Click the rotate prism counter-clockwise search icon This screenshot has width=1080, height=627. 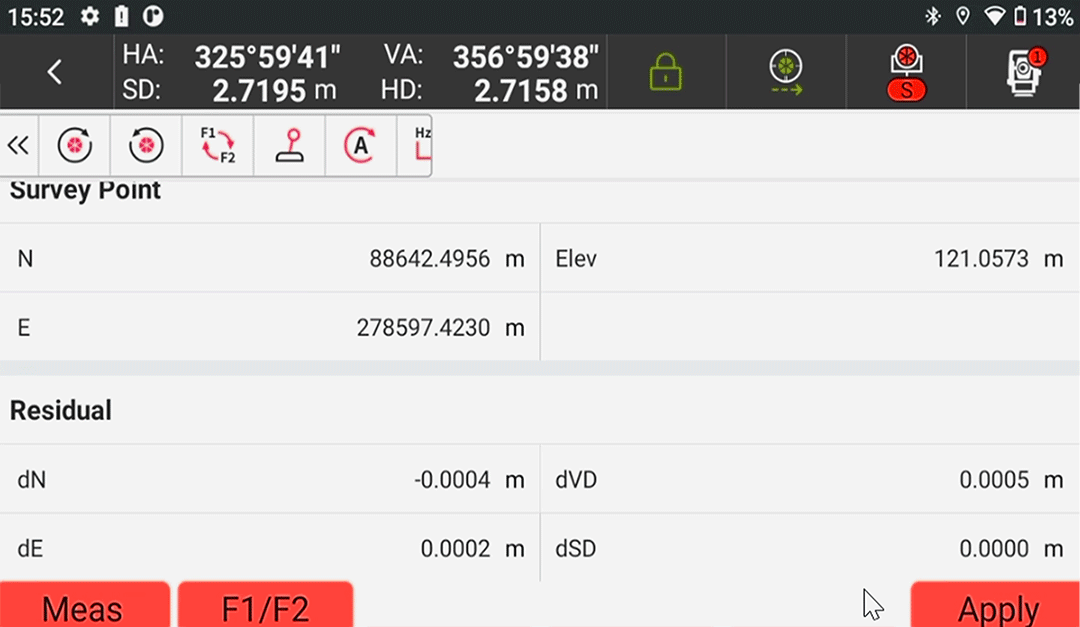click(146, 146)
